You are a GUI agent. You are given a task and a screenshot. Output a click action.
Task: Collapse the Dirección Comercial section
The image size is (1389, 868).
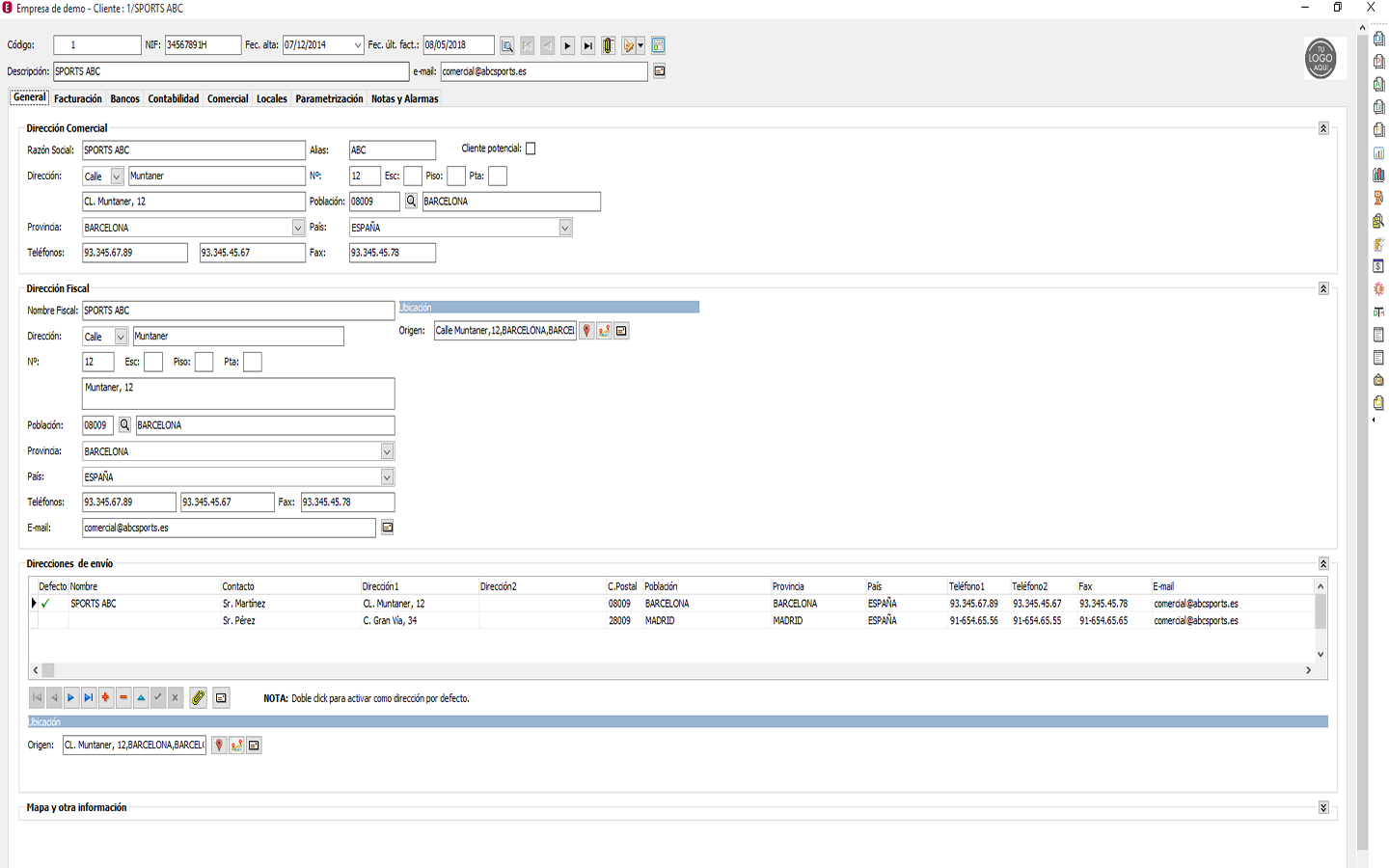1323,128
